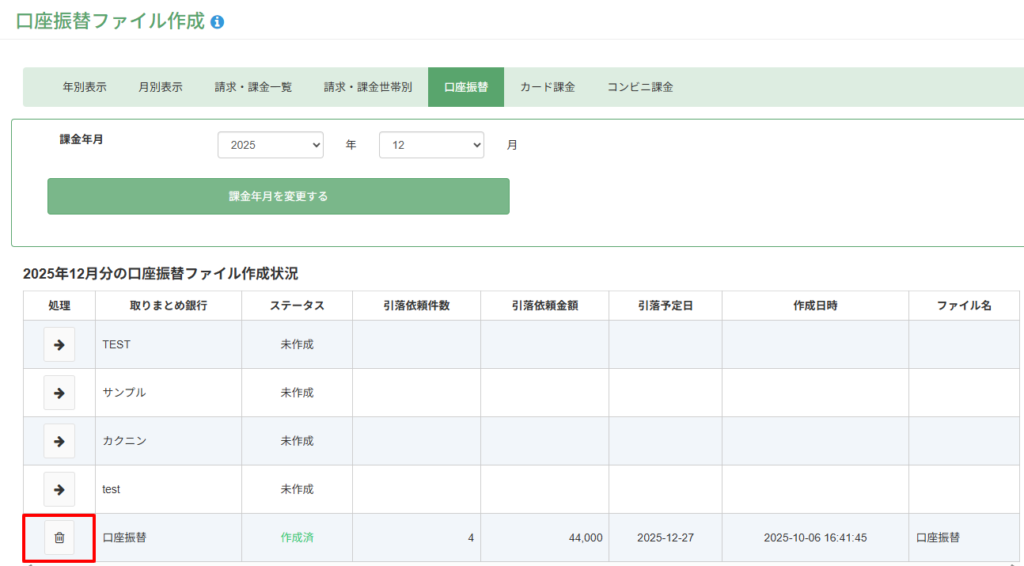Switch to the 年別表示 tab

(x=84, y=87)
